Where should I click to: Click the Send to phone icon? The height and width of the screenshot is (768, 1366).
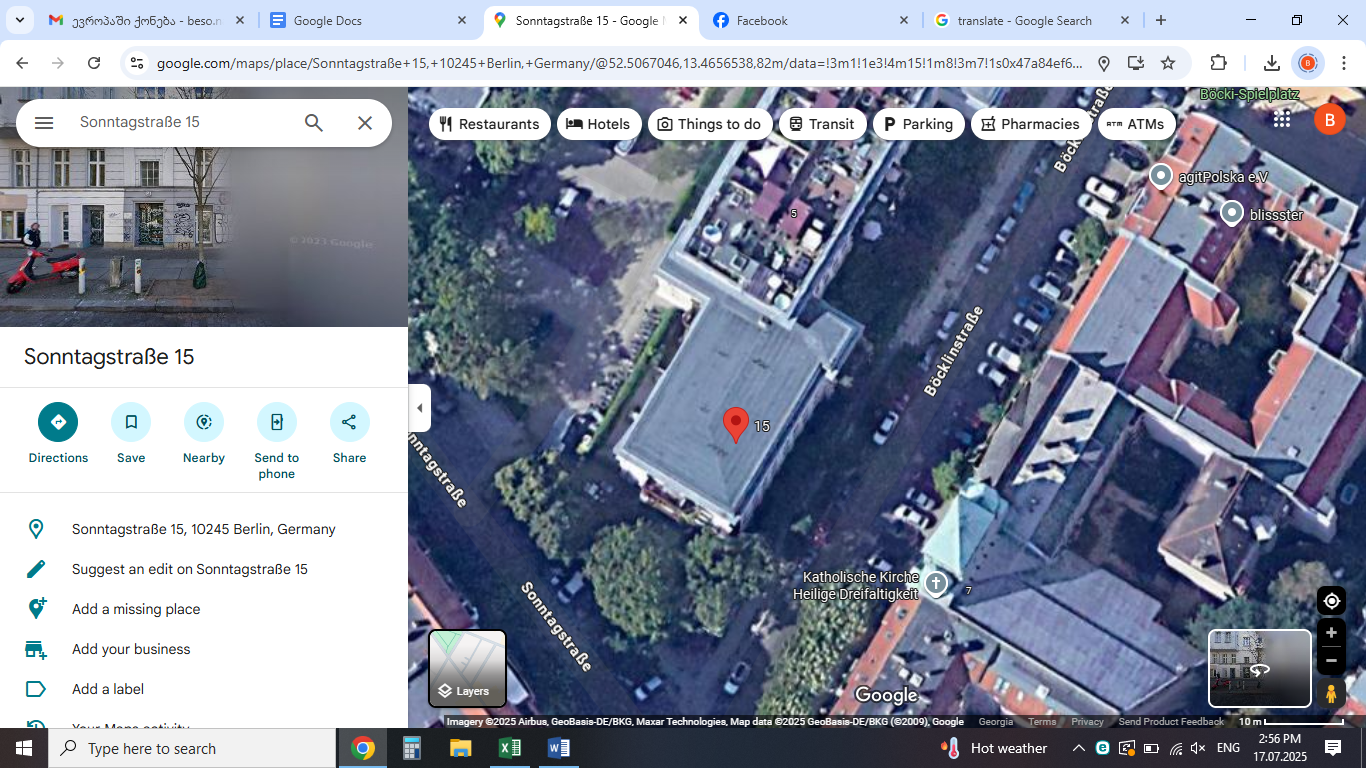coord(277,422)
